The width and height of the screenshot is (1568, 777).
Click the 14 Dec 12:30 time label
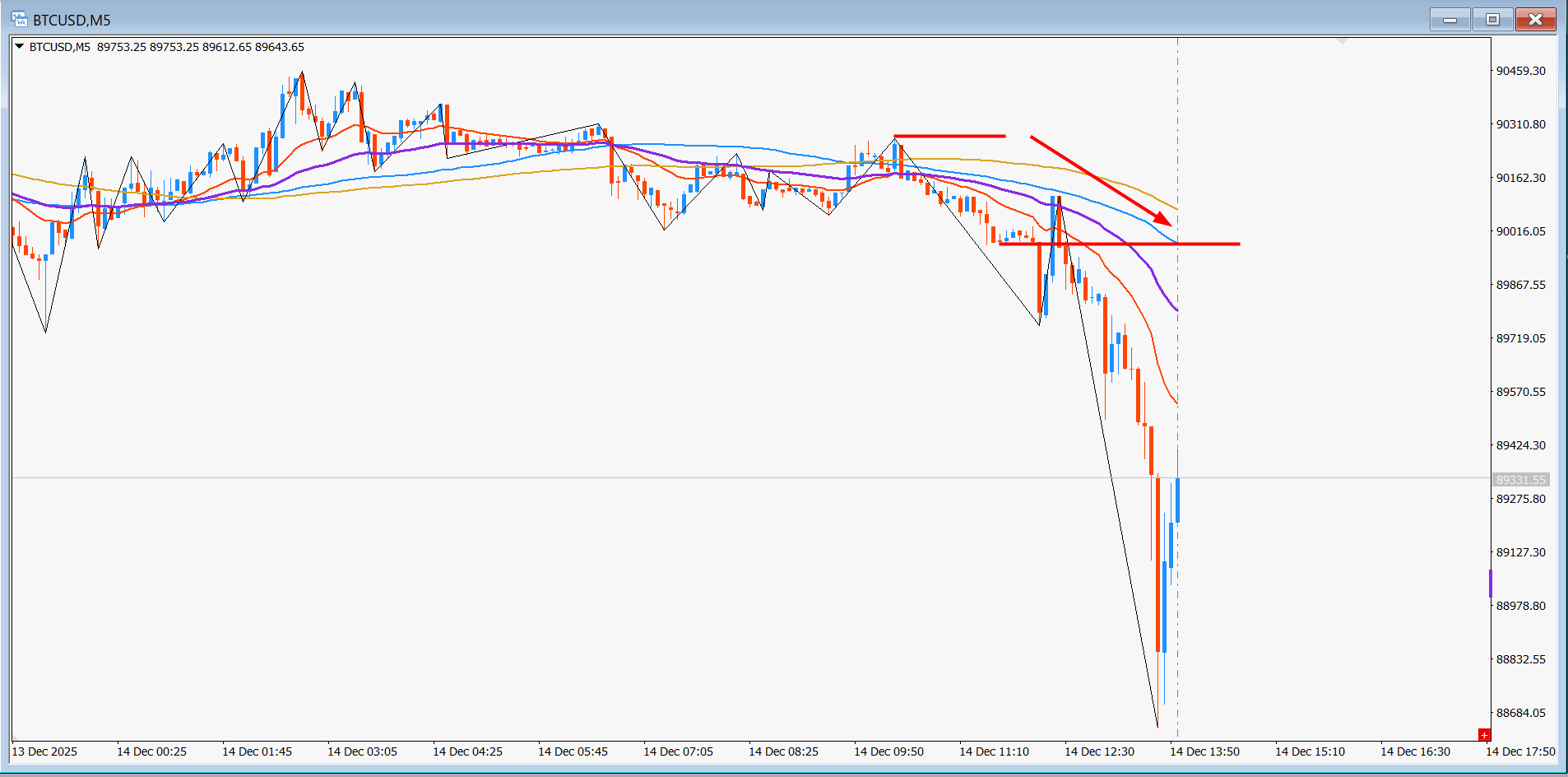coord(1099,751)
